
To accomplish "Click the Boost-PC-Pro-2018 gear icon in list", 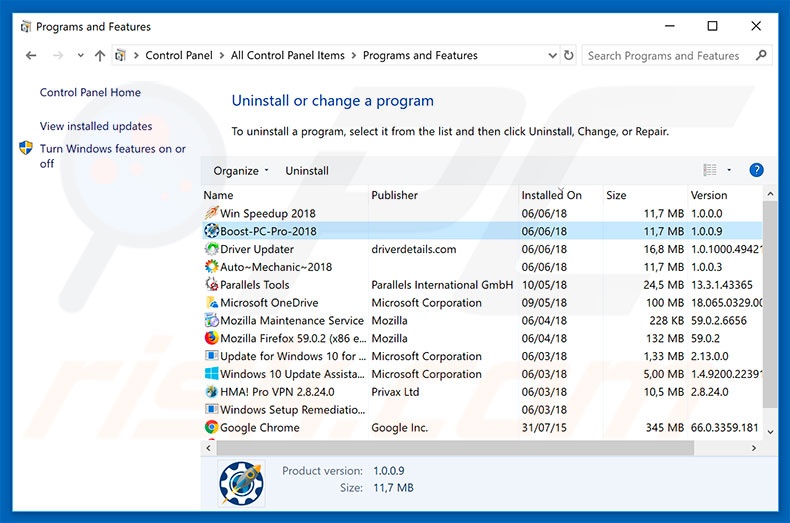I will coord(212,231).
